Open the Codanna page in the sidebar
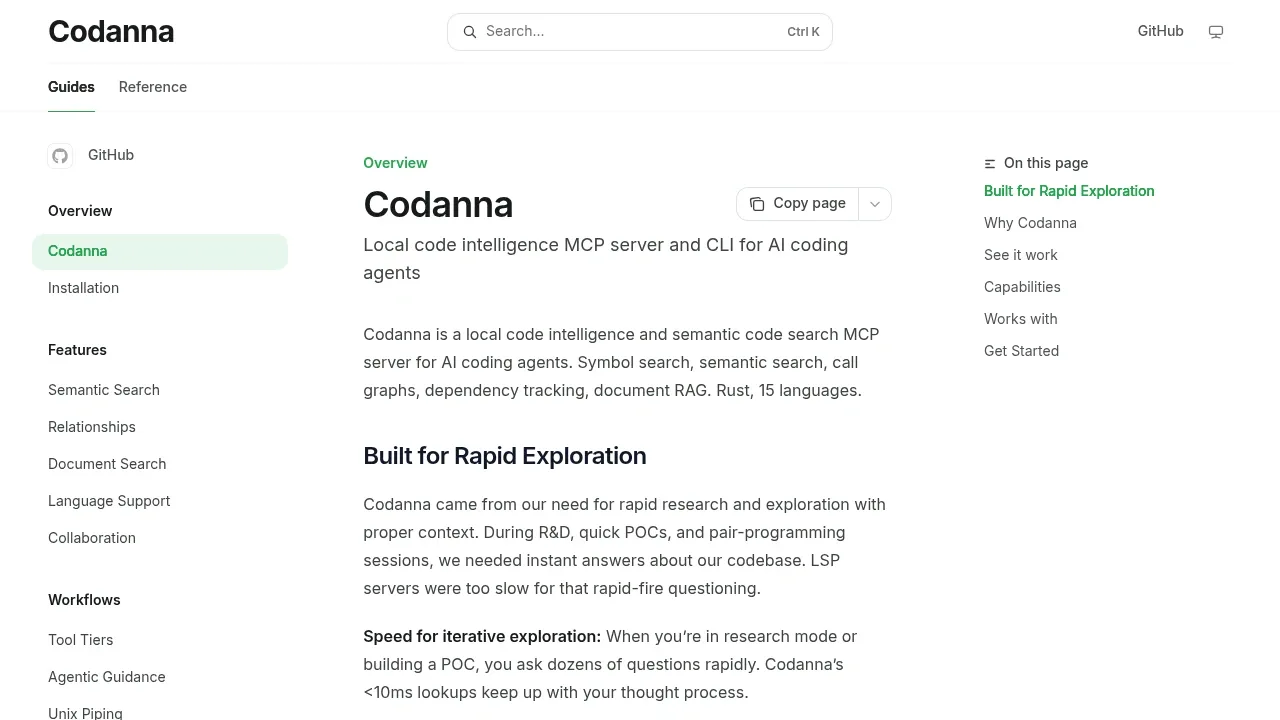 [x=160, y=251]
